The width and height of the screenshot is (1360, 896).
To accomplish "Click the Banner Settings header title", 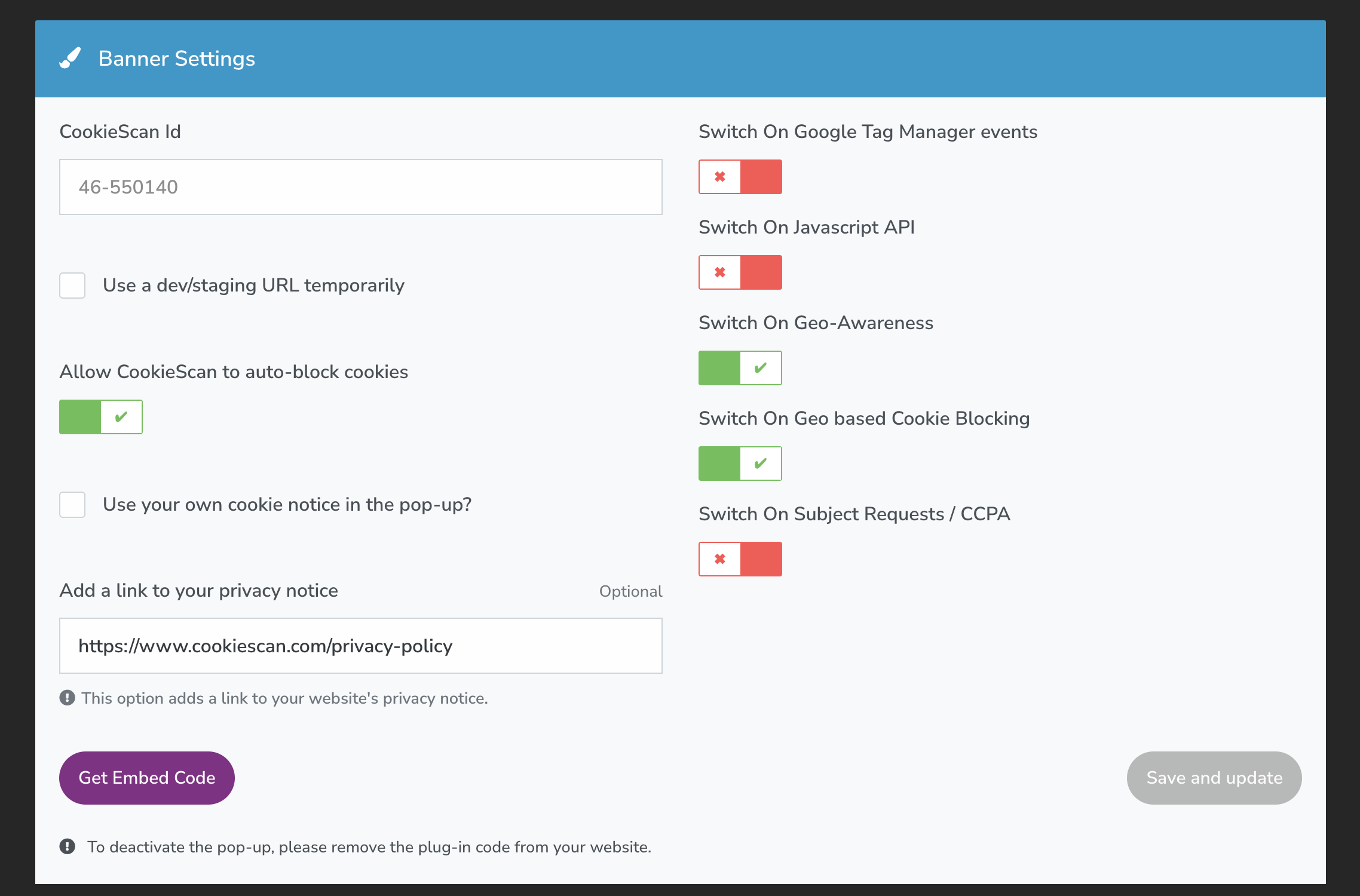I will coord(177,59).
